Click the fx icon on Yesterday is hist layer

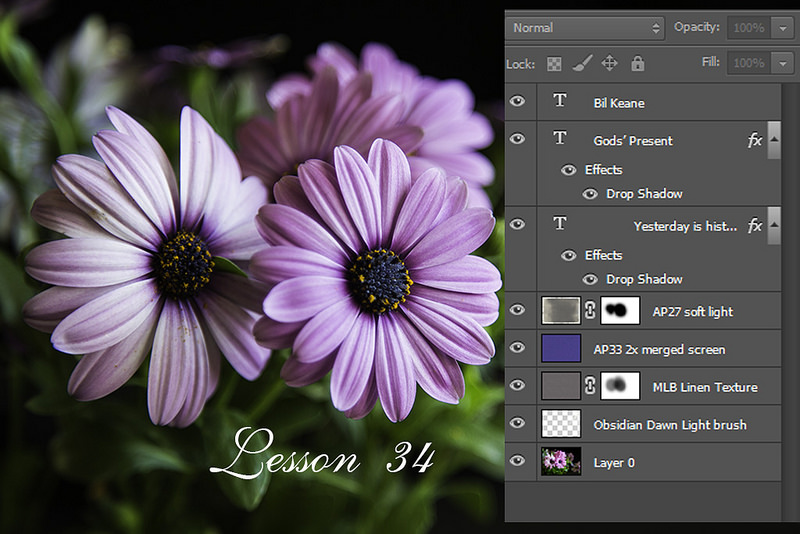tap(755, 226)
